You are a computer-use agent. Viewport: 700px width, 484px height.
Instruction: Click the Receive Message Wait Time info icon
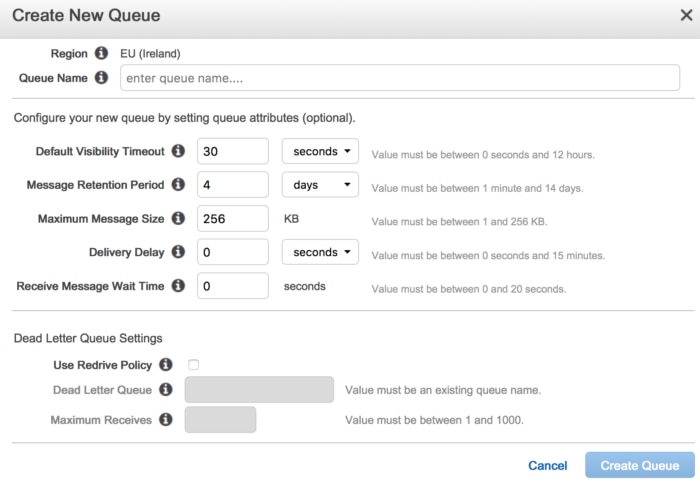[178, 286]
